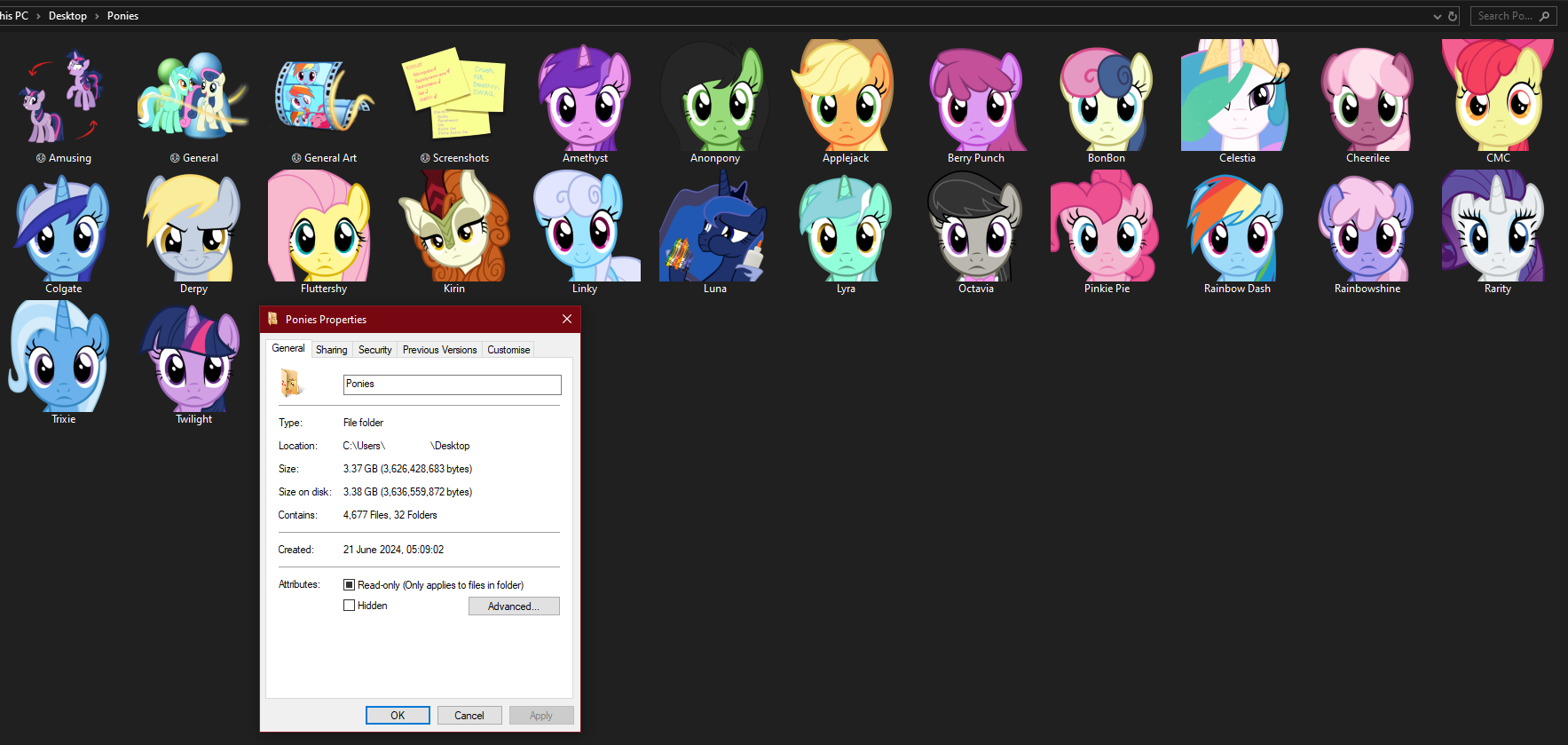The image size is (1568, 745).
Task: Close the Ponies Properties dialog
Action: (x=567, y=320)
